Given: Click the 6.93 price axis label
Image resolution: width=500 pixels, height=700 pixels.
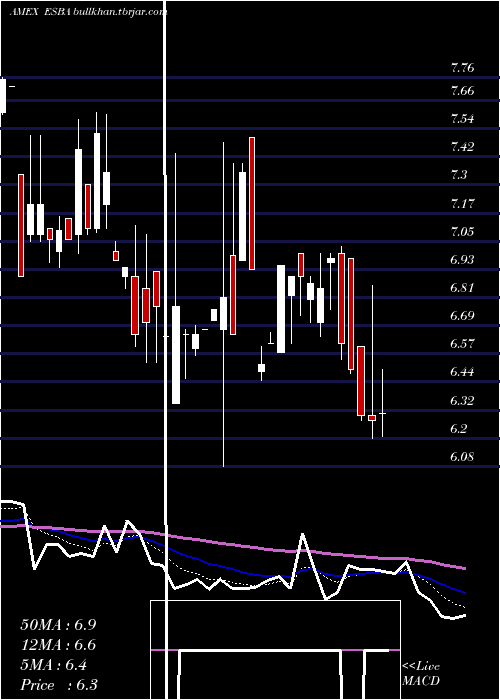Looking at the screenshot, I should click(462, 260).
